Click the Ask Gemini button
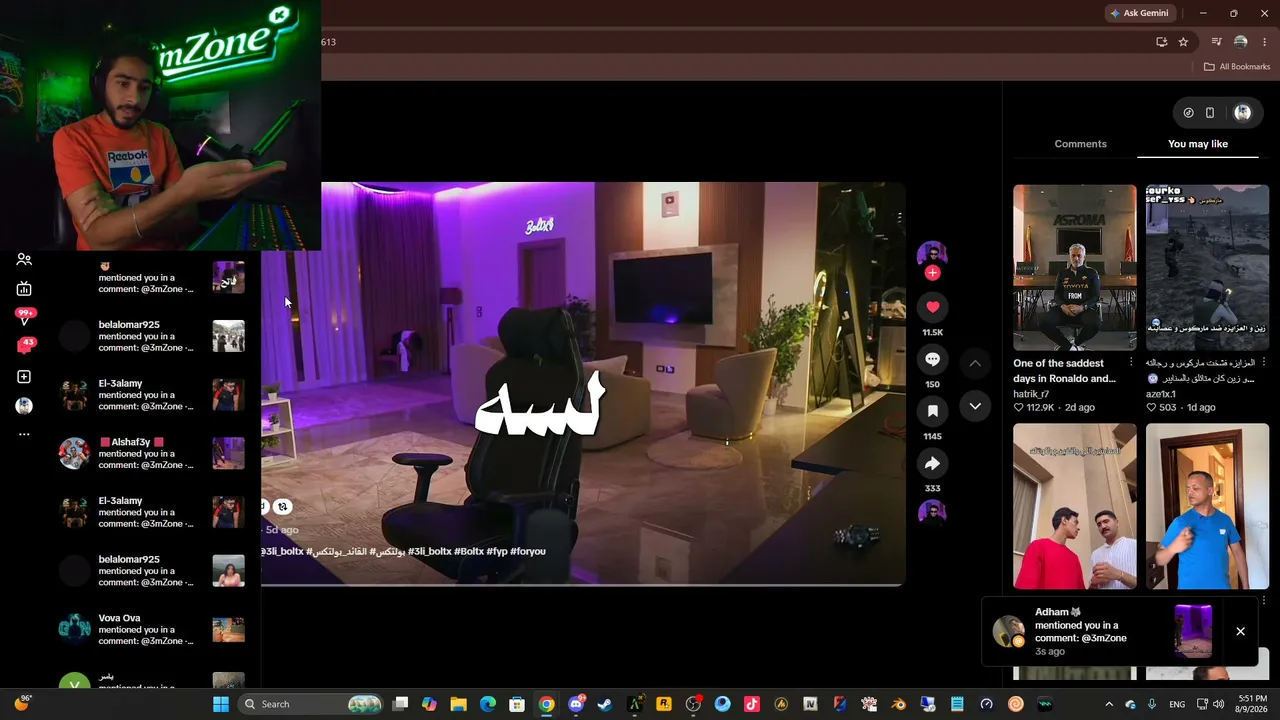 (x=1139, y=13)
